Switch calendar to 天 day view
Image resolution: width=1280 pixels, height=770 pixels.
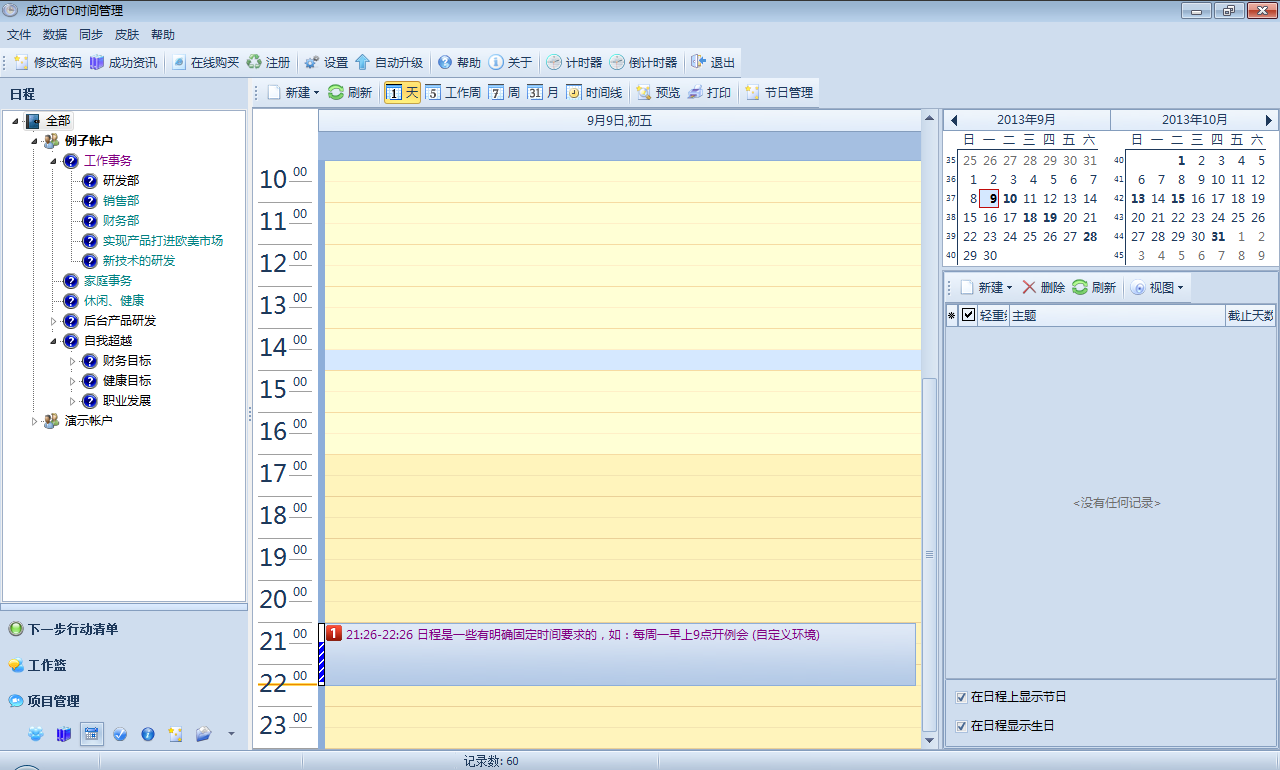click(x=403, y=92)
